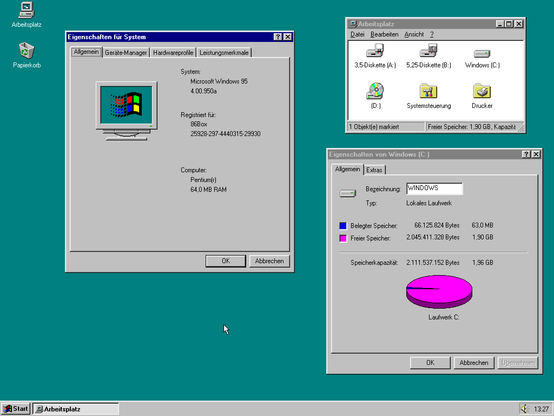Screen dimensions: 554x416
Task: Click the '1,96 GB' capacity text
Action: click(x=483, y=262)
